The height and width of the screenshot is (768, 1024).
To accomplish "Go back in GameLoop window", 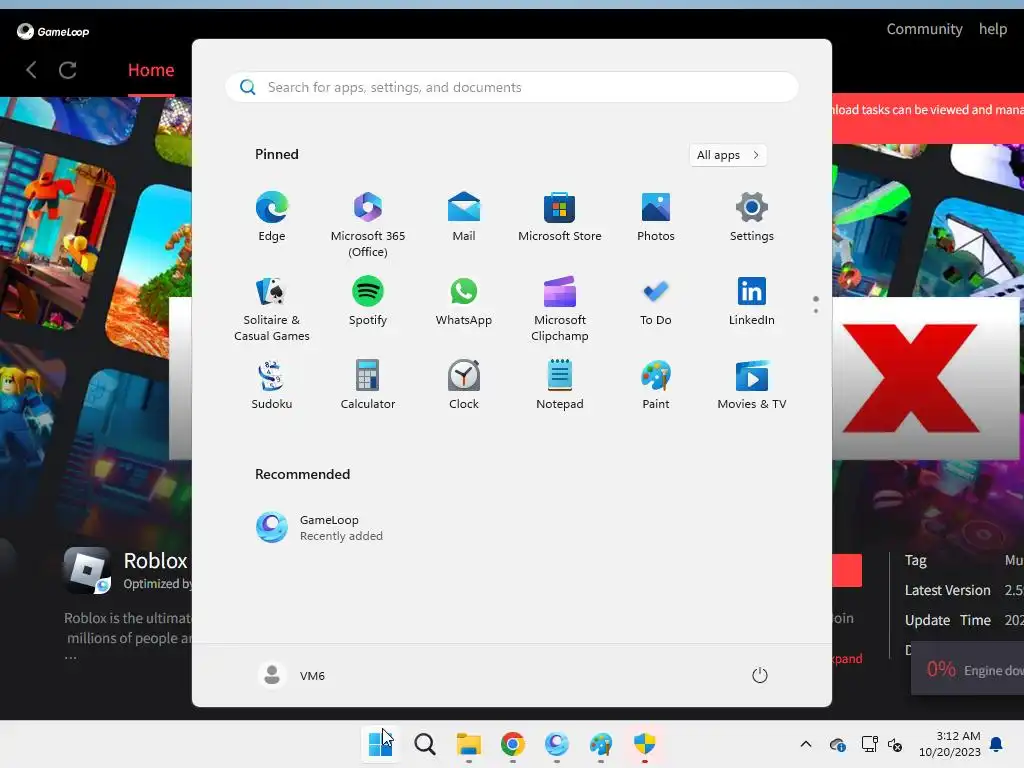I will [31, 70].
